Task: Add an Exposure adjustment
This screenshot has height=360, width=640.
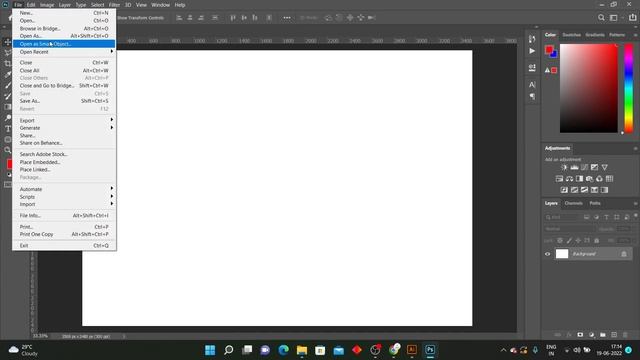Action: (x=594, y=167)
